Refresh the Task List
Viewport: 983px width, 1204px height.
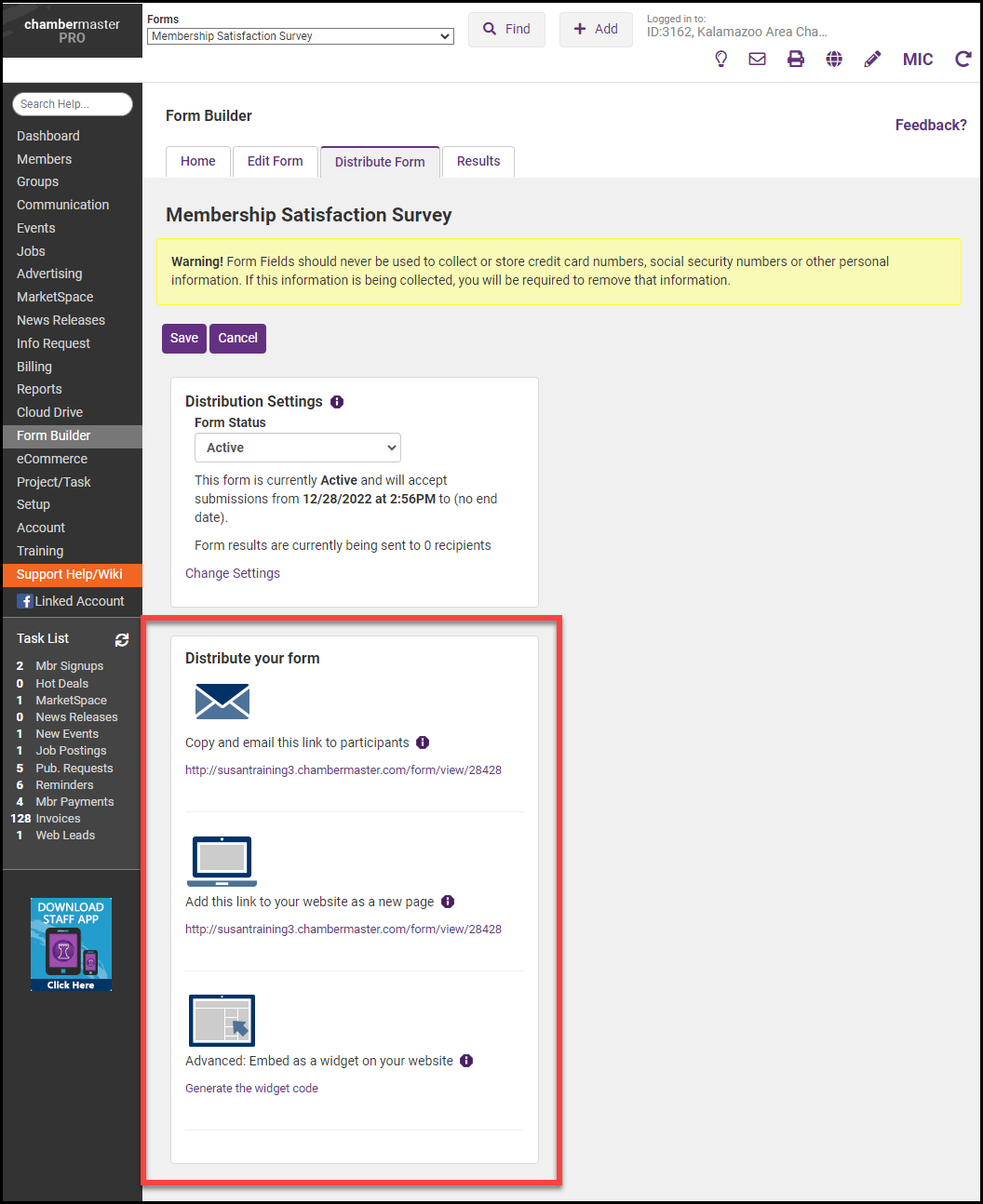(122, 640)
